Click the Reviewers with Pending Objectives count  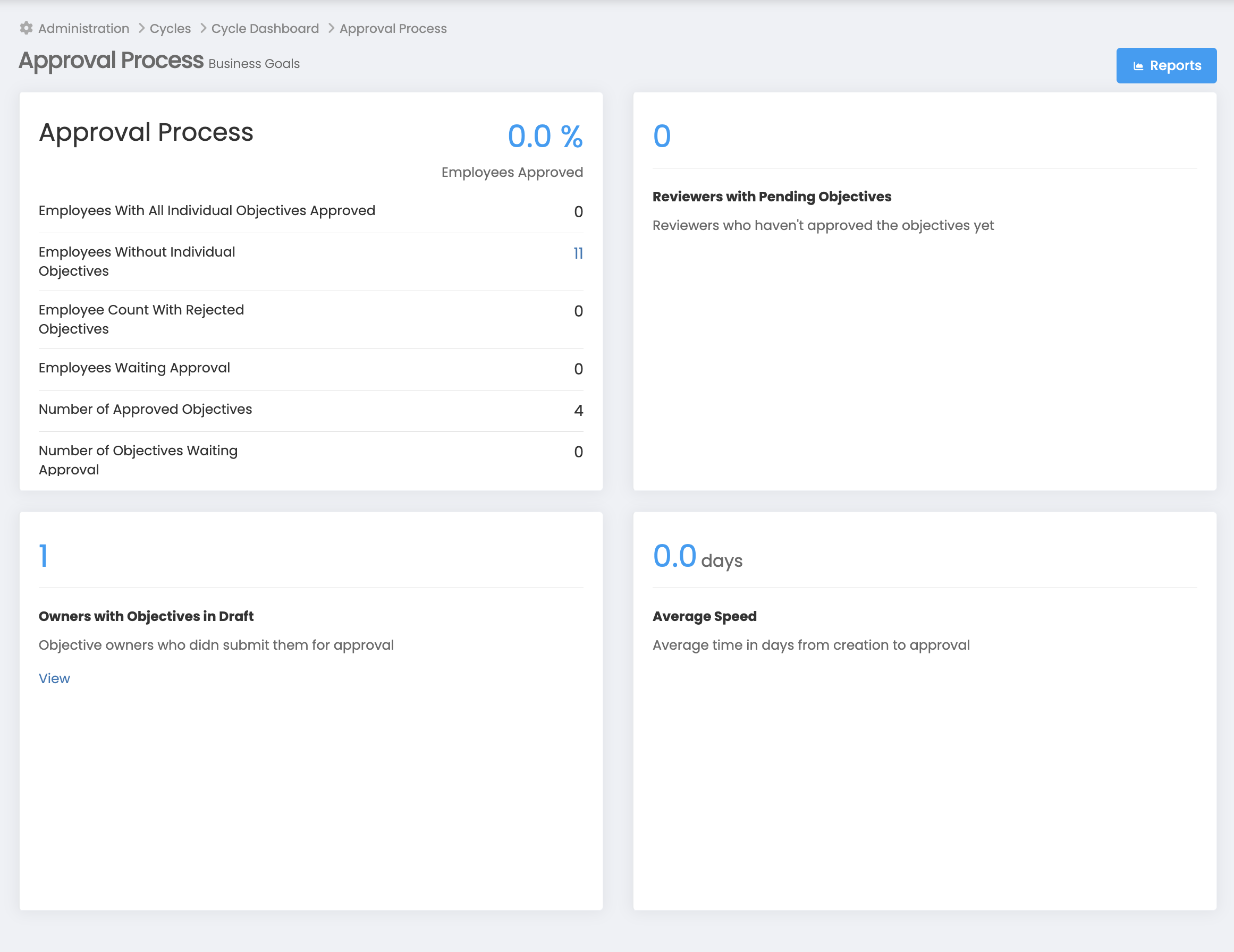662,136
